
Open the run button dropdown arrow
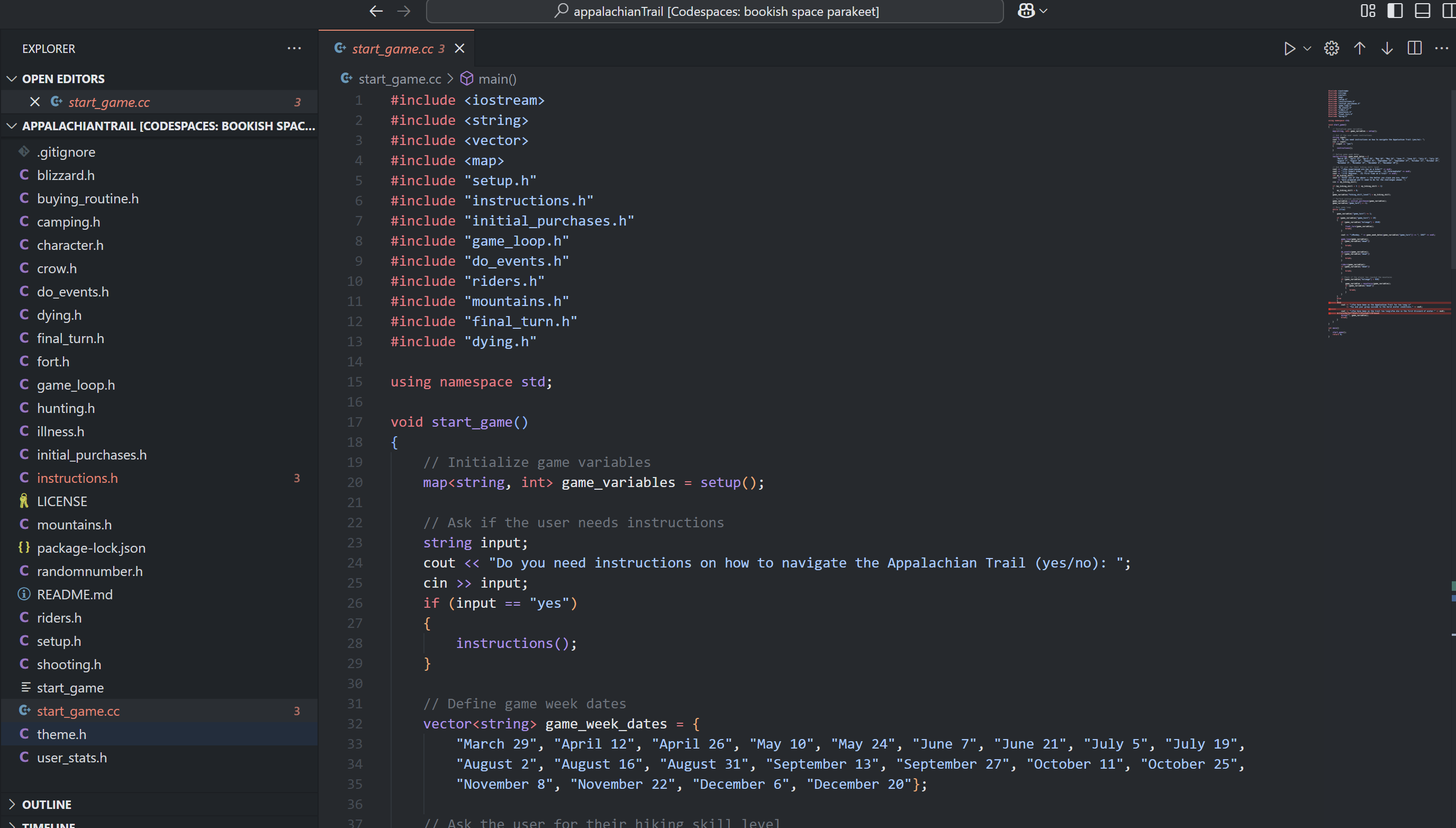[x=1307, y=48]
